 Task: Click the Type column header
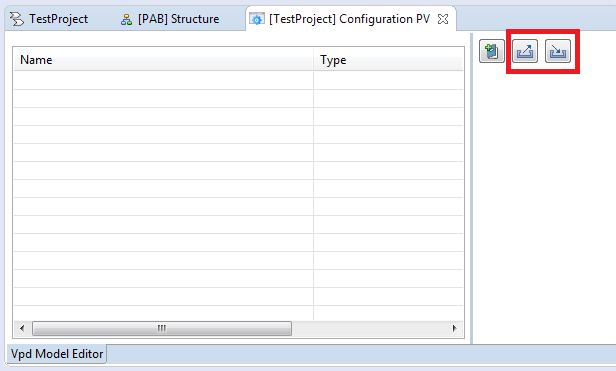tap(388, 60)
